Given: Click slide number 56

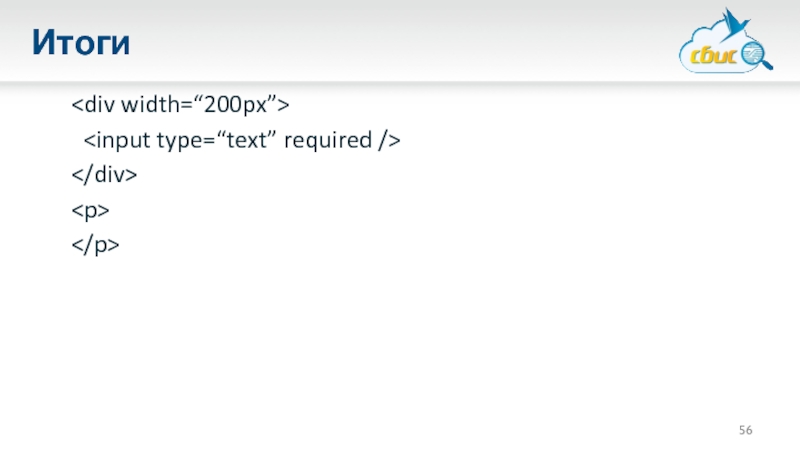Looking at the screenshot, I should click(746, 430).
